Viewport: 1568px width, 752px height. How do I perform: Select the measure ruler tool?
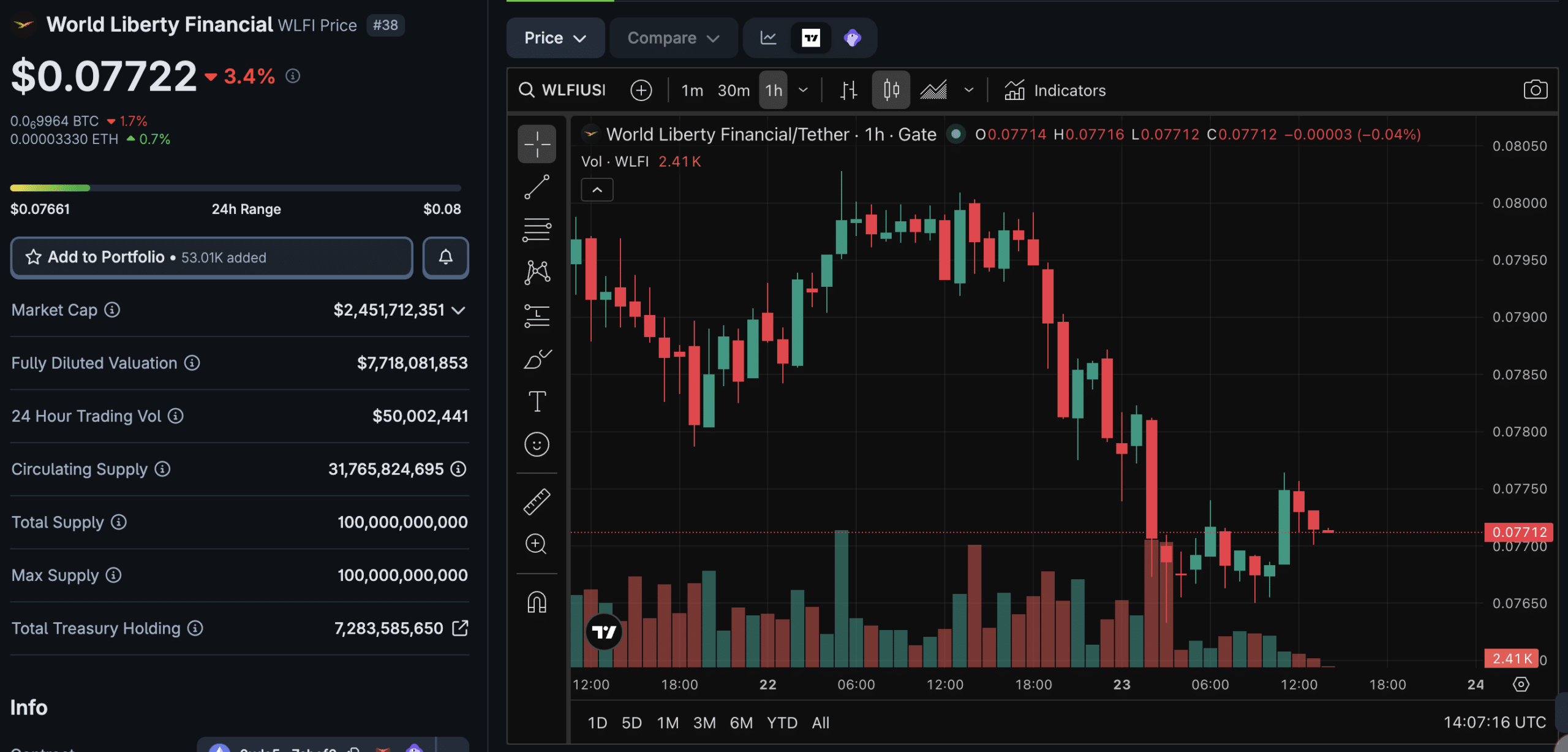click(537, 501)
